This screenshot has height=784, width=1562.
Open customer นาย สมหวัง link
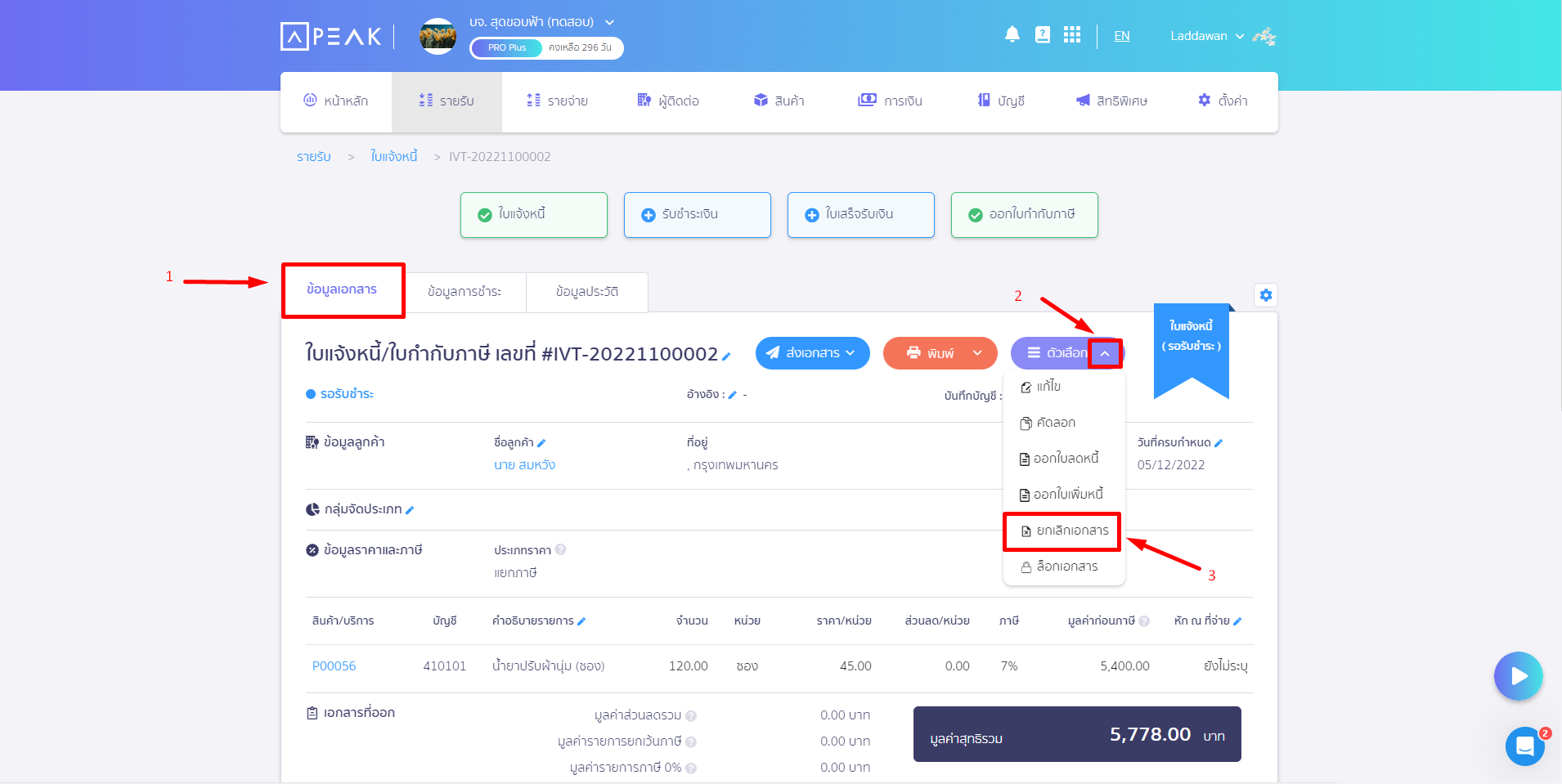pyautogui.click(x=524, y=465)
